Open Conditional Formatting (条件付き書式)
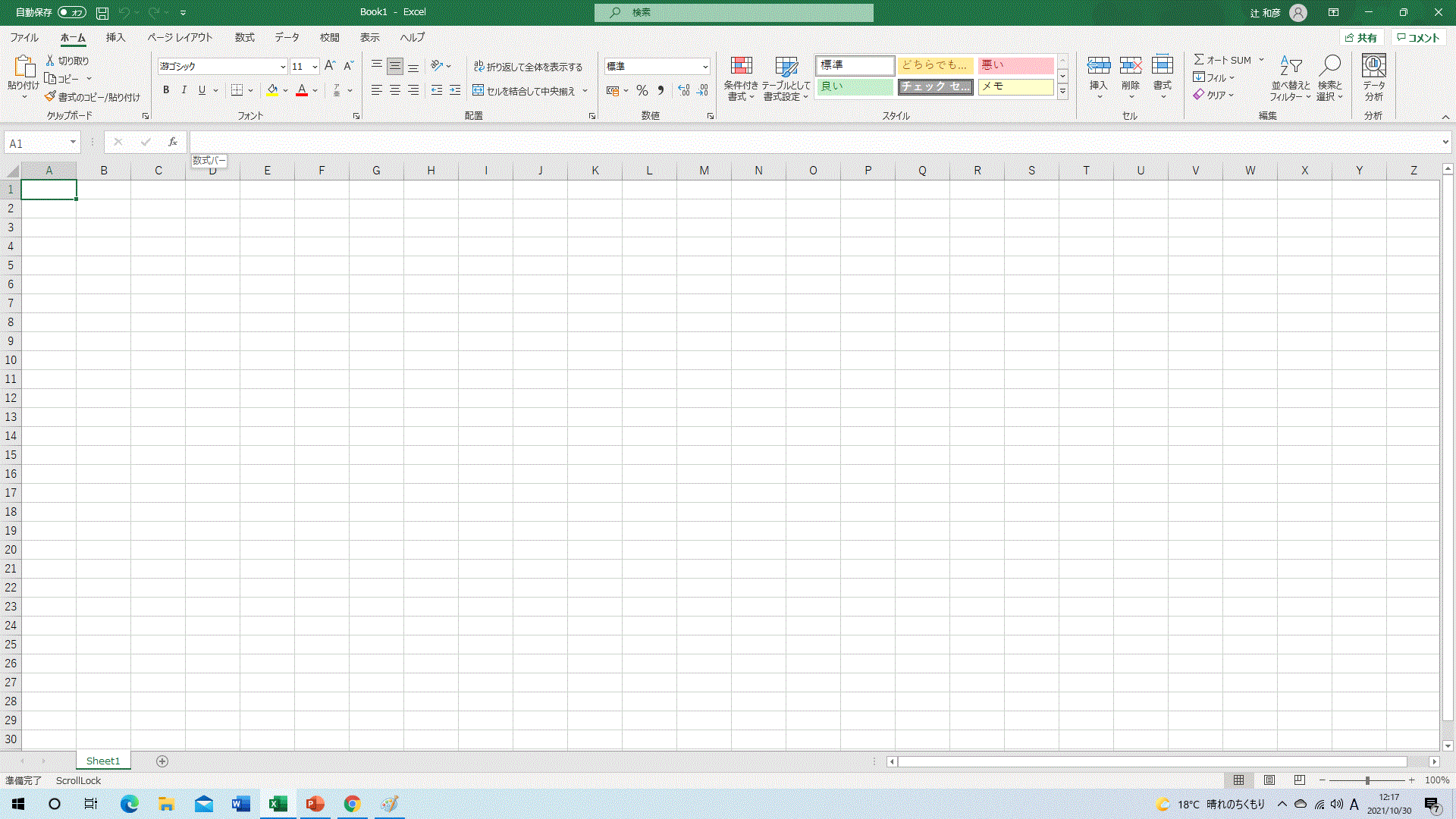The image size is (1456, 819). (x=741, y=78)
